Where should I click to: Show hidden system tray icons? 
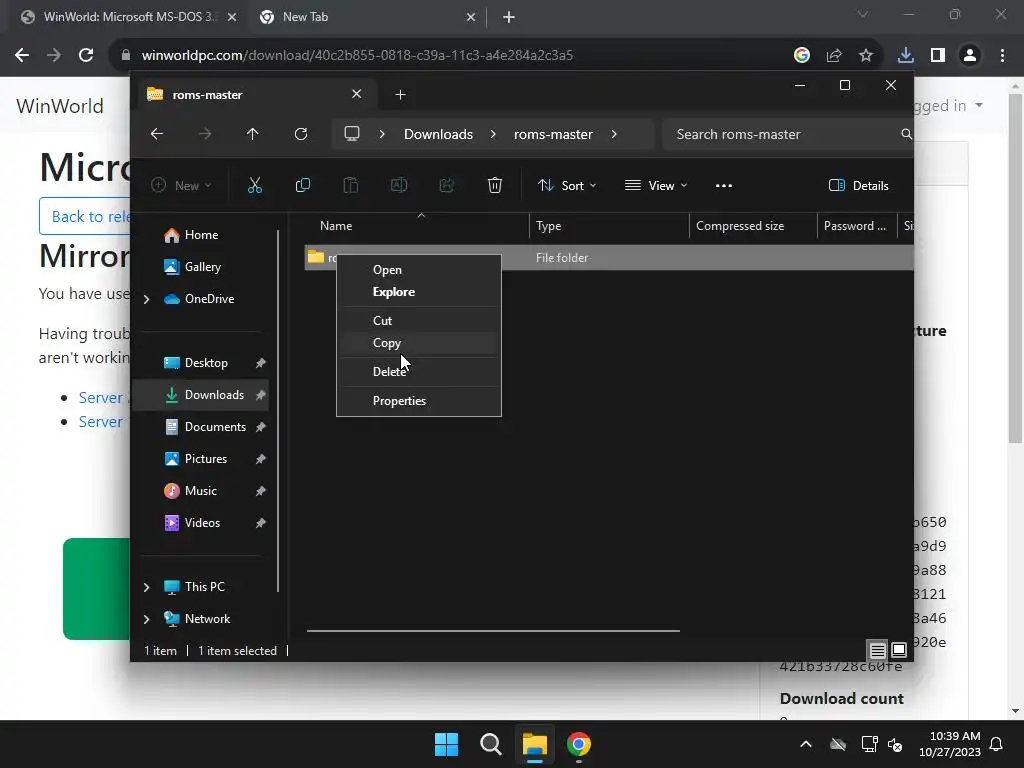806,744
